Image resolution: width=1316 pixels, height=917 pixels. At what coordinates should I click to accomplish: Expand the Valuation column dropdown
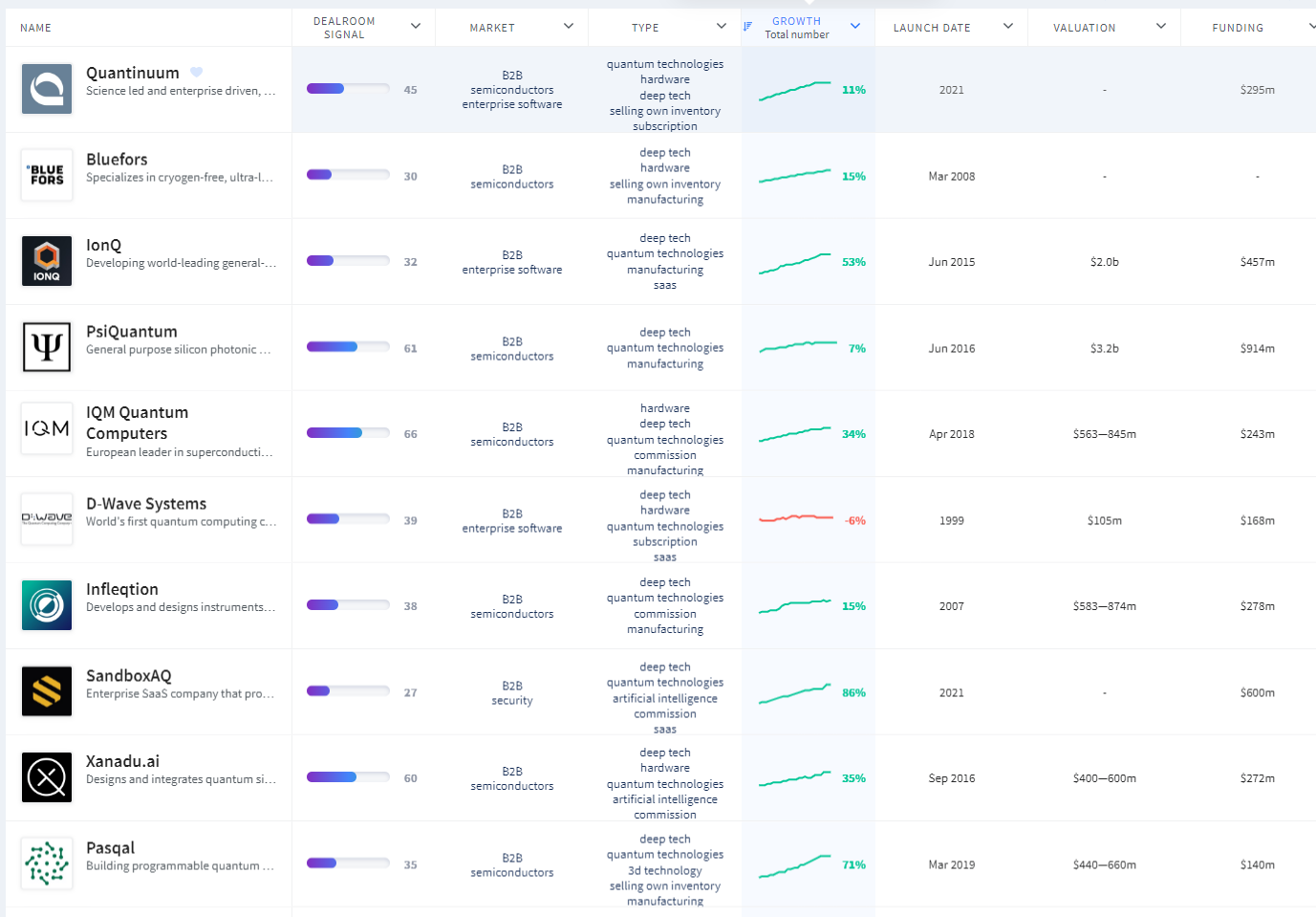tap(1161, 27)
